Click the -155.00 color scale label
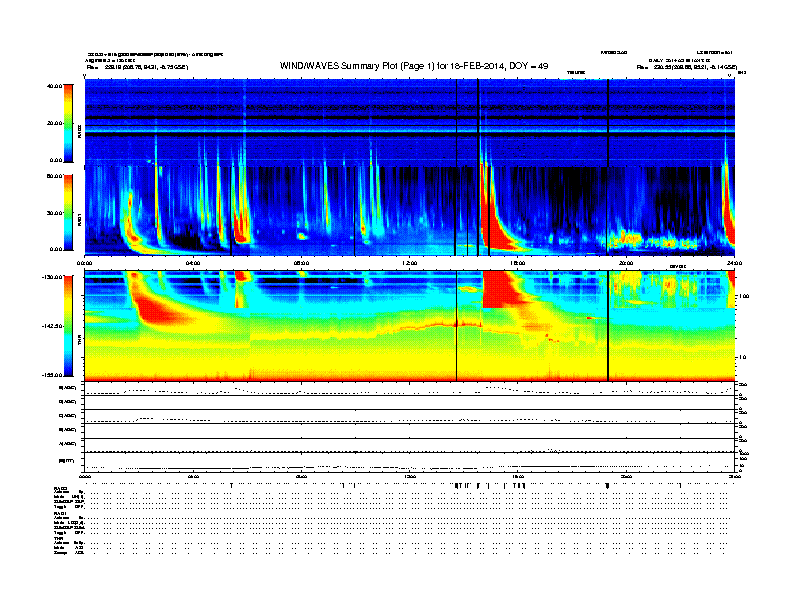This screenshot has width=792, height=612. coord(52,375)
